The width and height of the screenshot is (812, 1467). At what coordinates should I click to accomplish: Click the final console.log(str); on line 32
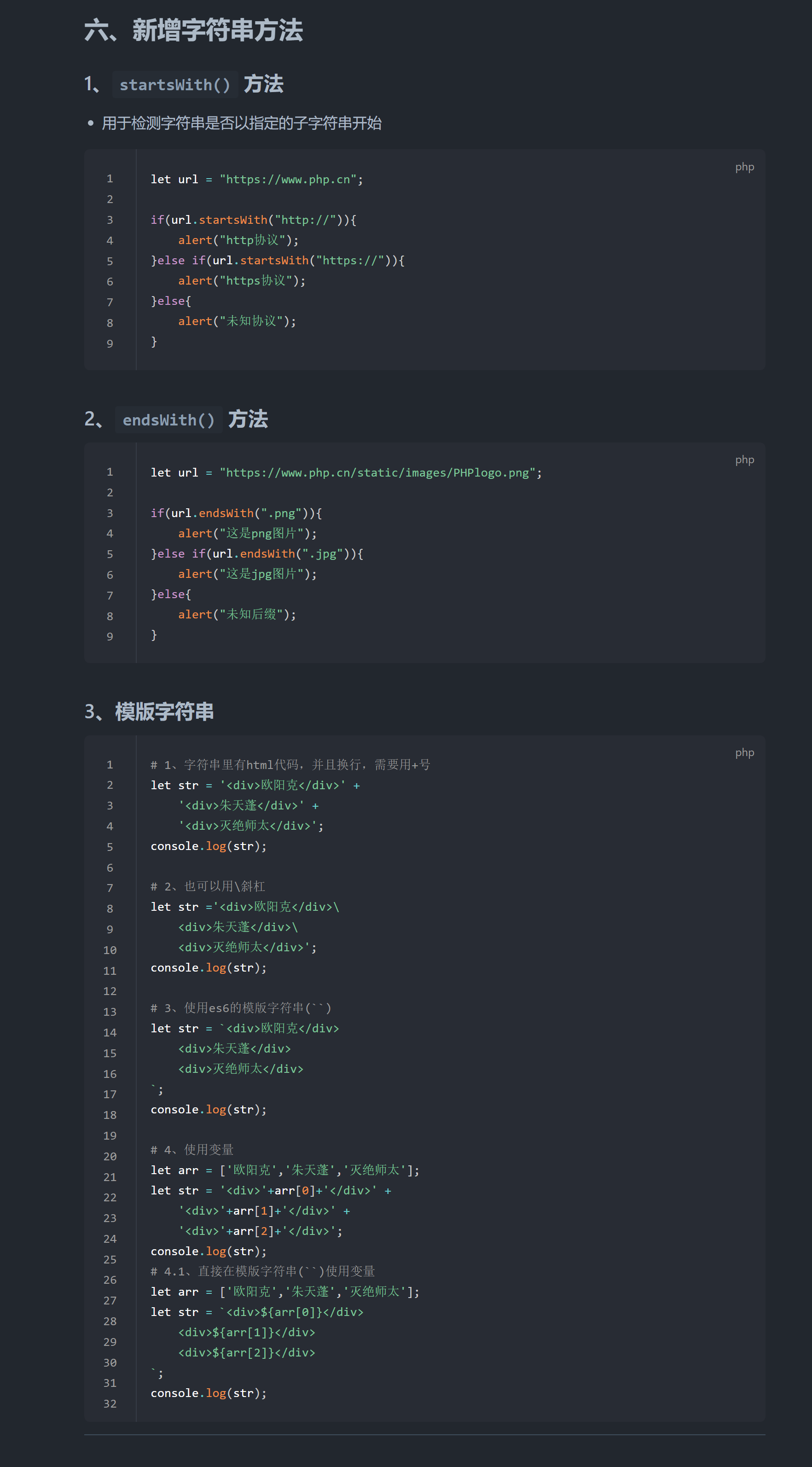209,1393
